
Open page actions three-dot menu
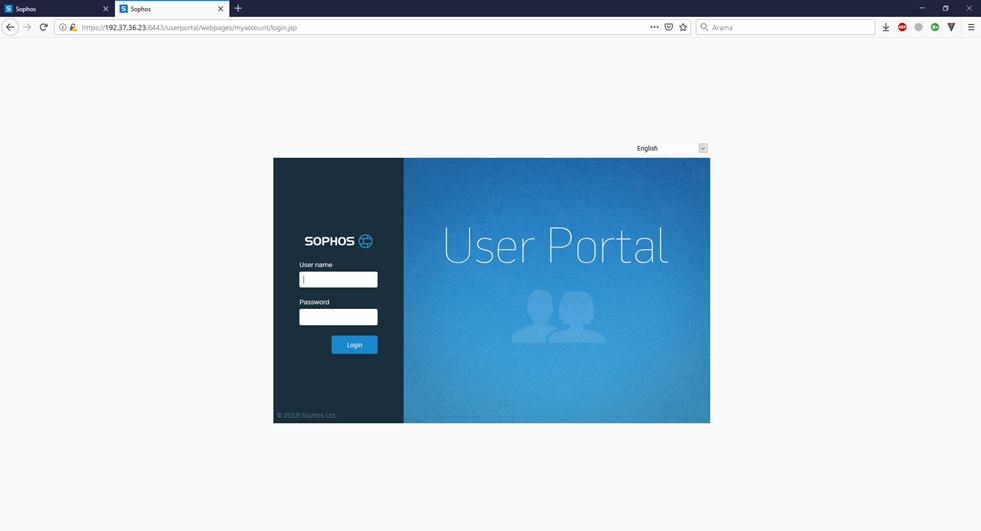click(x=654, y=27)
